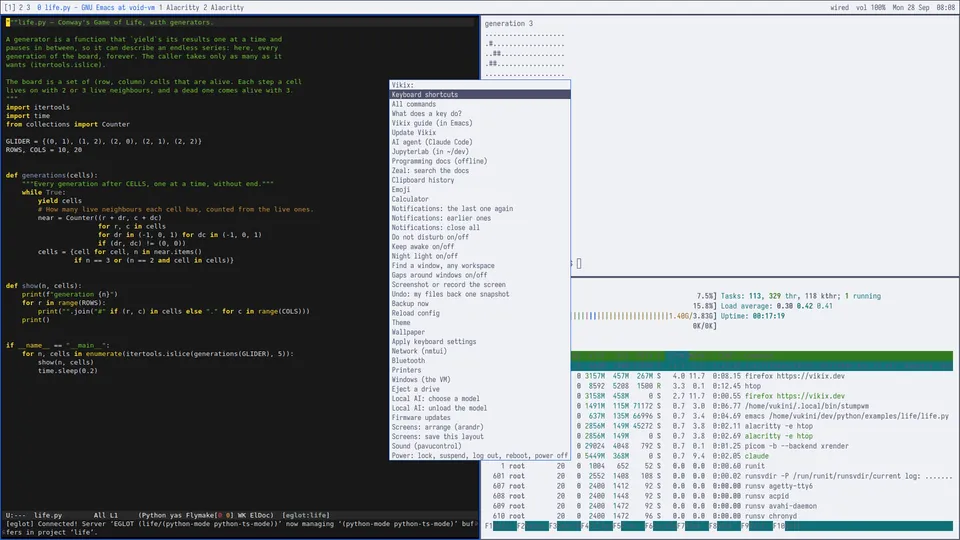Toggle Keep awake on/off
The height and width of the screenshot is (540, 960).
pyautogui.click(x=480, y=247)
